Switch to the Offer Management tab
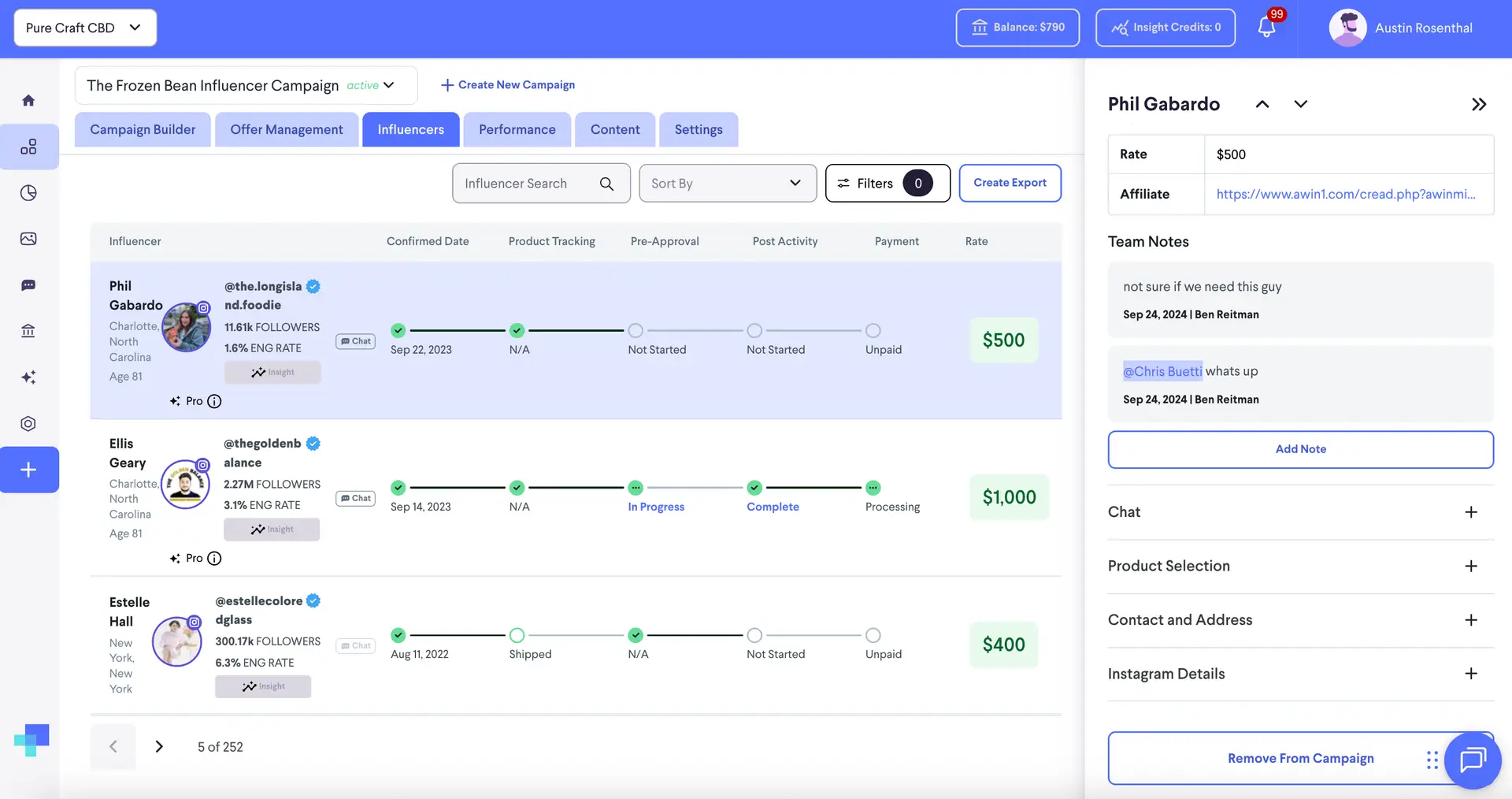The height and width of the screenshot is (799, 1512). (286, 130)
